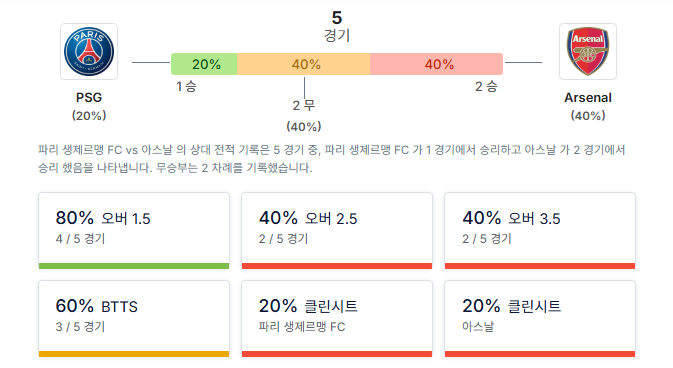Click the (20%) percentage below PSG

(89, 116)
